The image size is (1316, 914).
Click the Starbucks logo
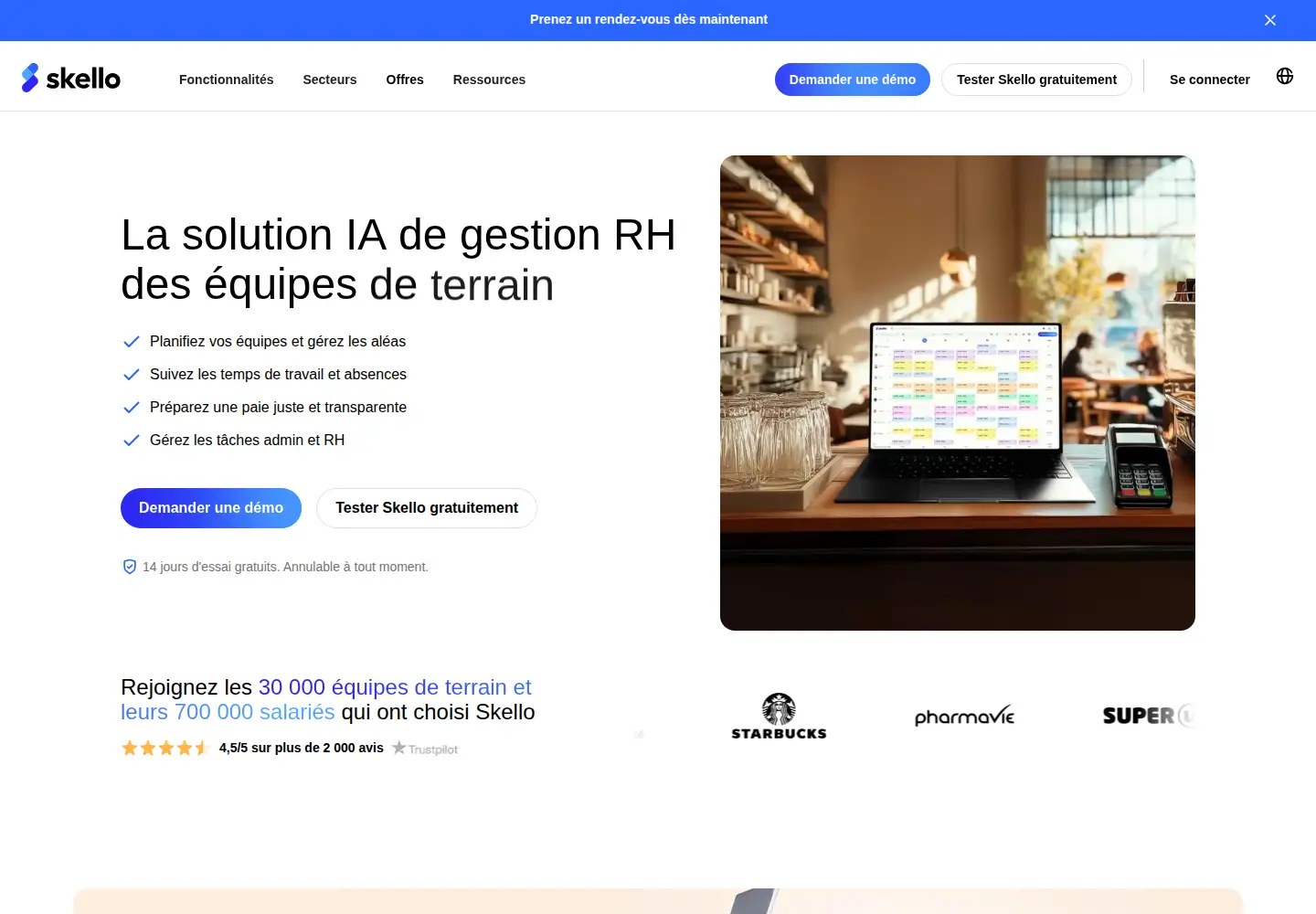779,716
